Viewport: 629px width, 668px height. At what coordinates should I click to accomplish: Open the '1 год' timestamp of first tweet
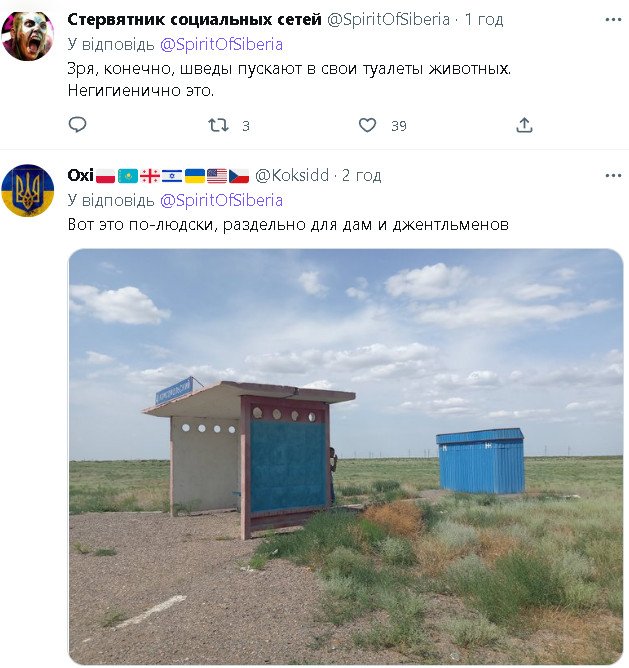click(x=484, y=20)
